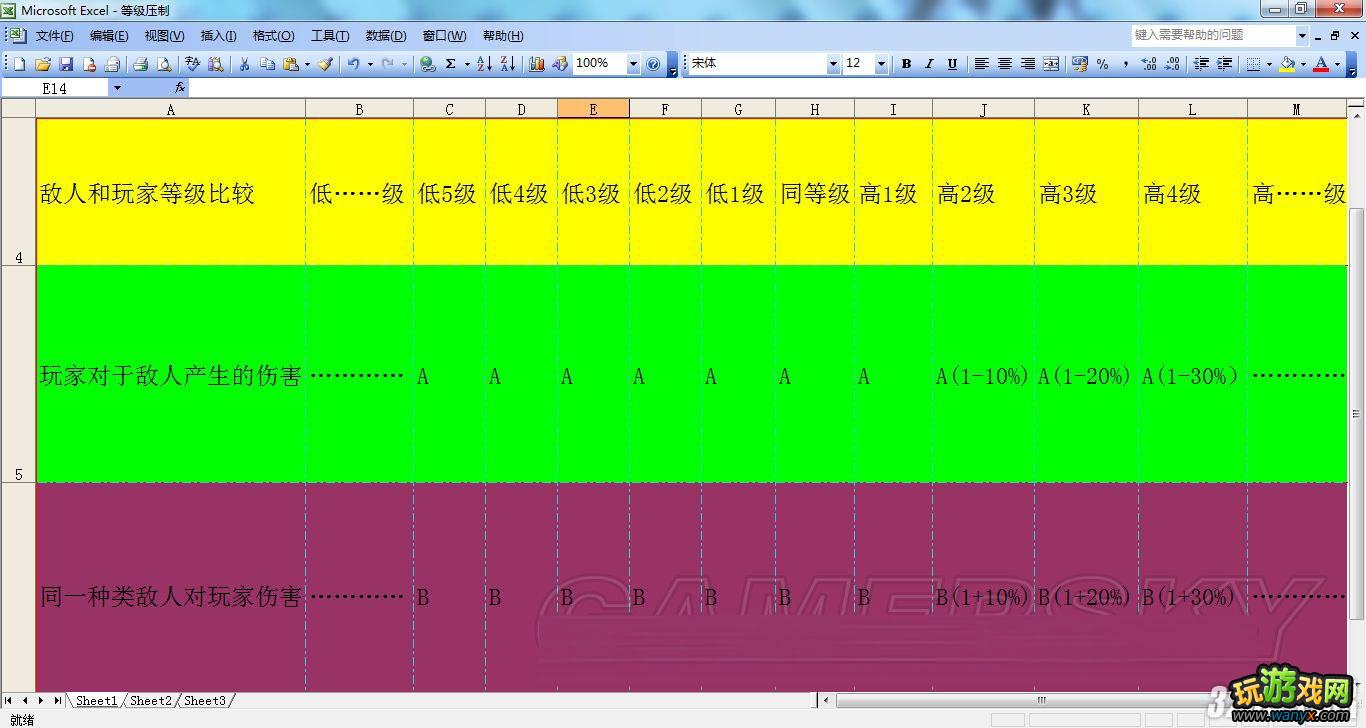The width and height of the screenshot is (1366, 728).
Task: Open the 格式(O) menu
Action: point(273,36)
